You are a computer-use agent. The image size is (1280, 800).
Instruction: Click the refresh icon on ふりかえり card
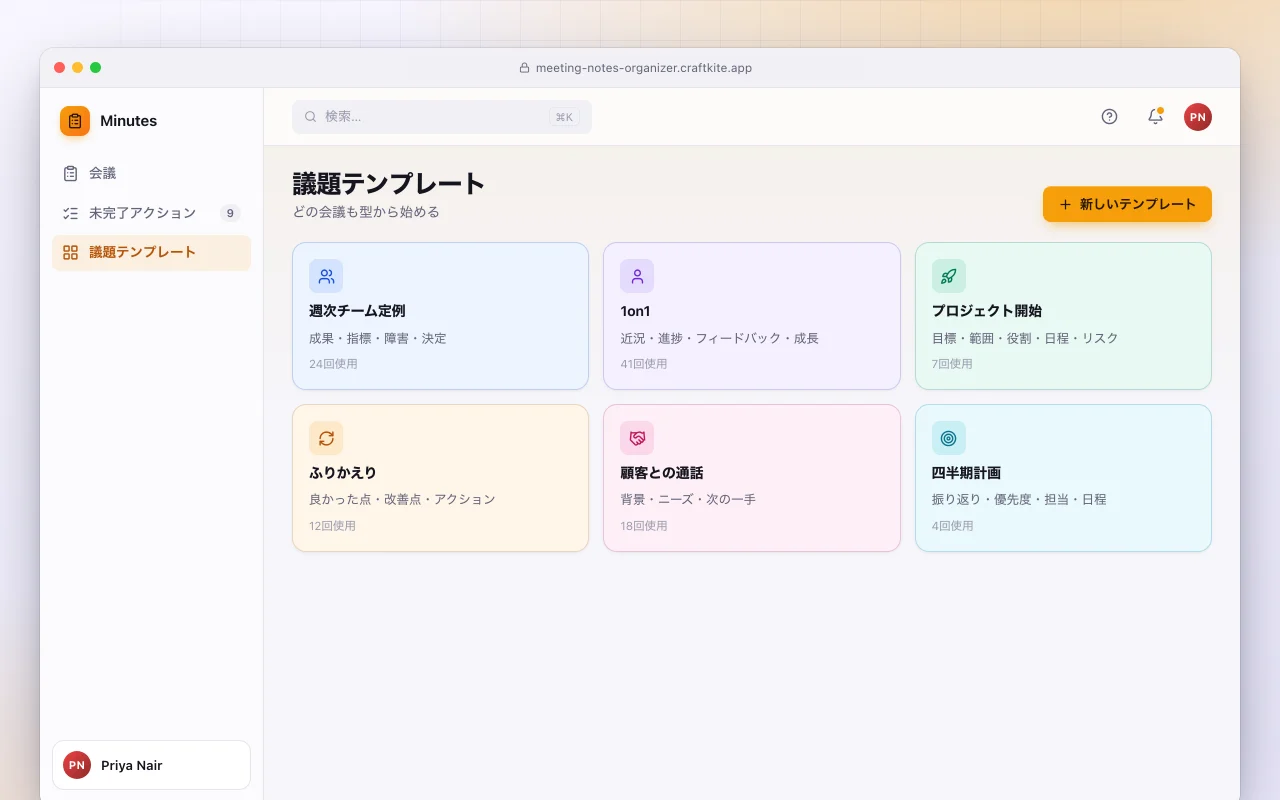326,438
